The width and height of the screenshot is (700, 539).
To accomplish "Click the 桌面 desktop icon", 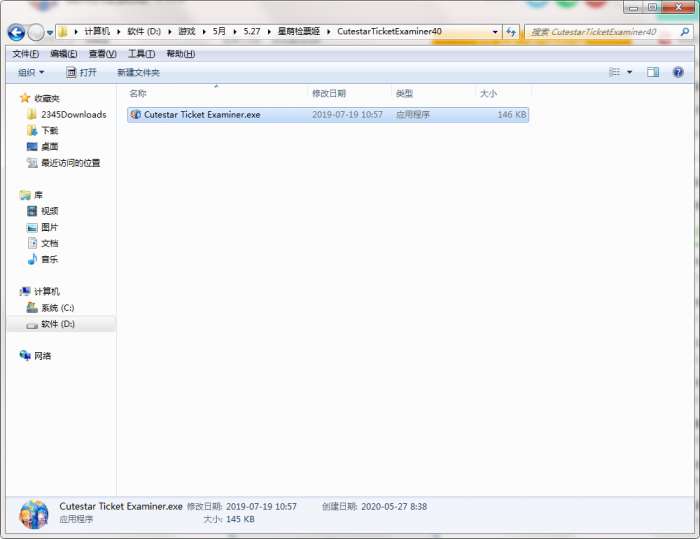I will pos(32,146).
